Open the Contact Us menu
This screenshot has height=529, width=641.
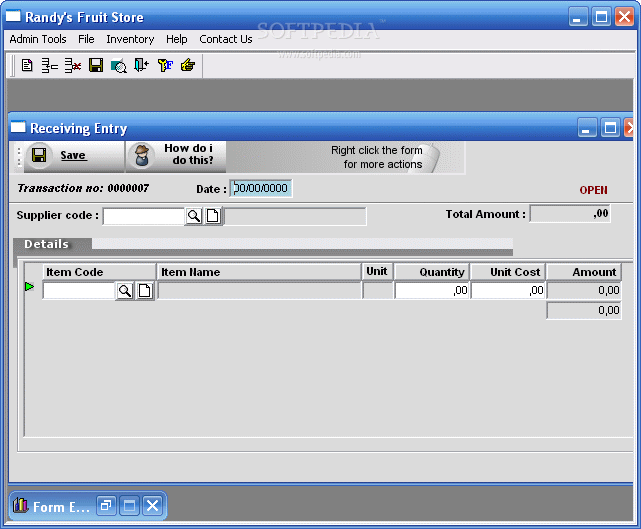point(226,39)
